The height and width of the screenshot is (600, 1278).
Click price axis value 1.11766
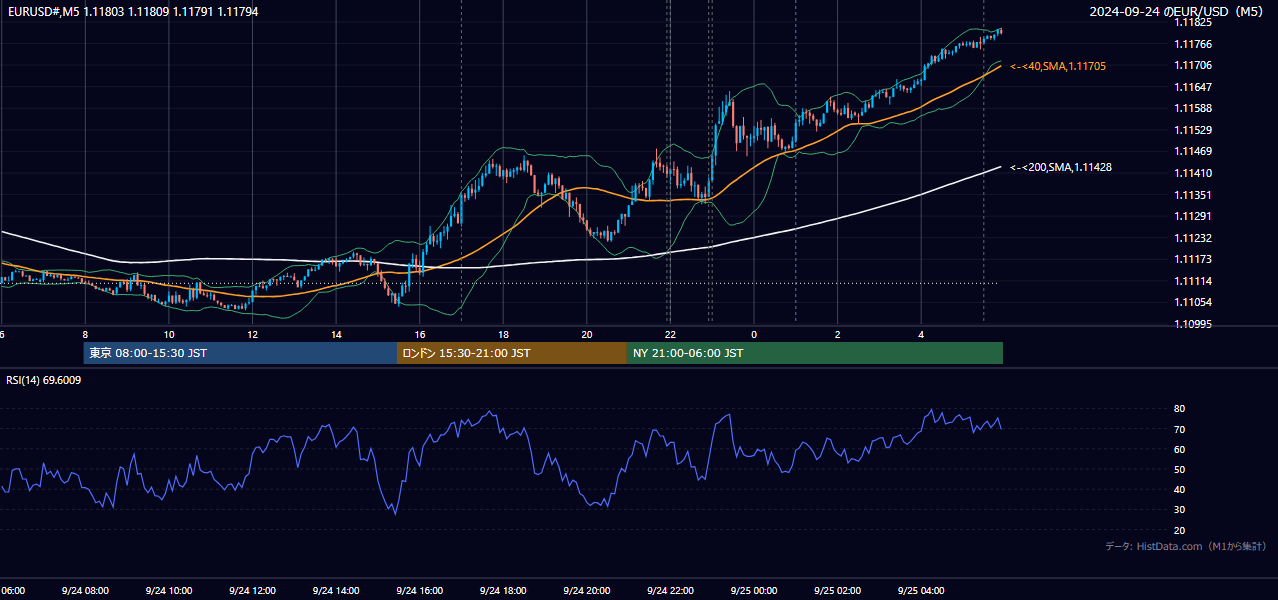pos(1195,44)
